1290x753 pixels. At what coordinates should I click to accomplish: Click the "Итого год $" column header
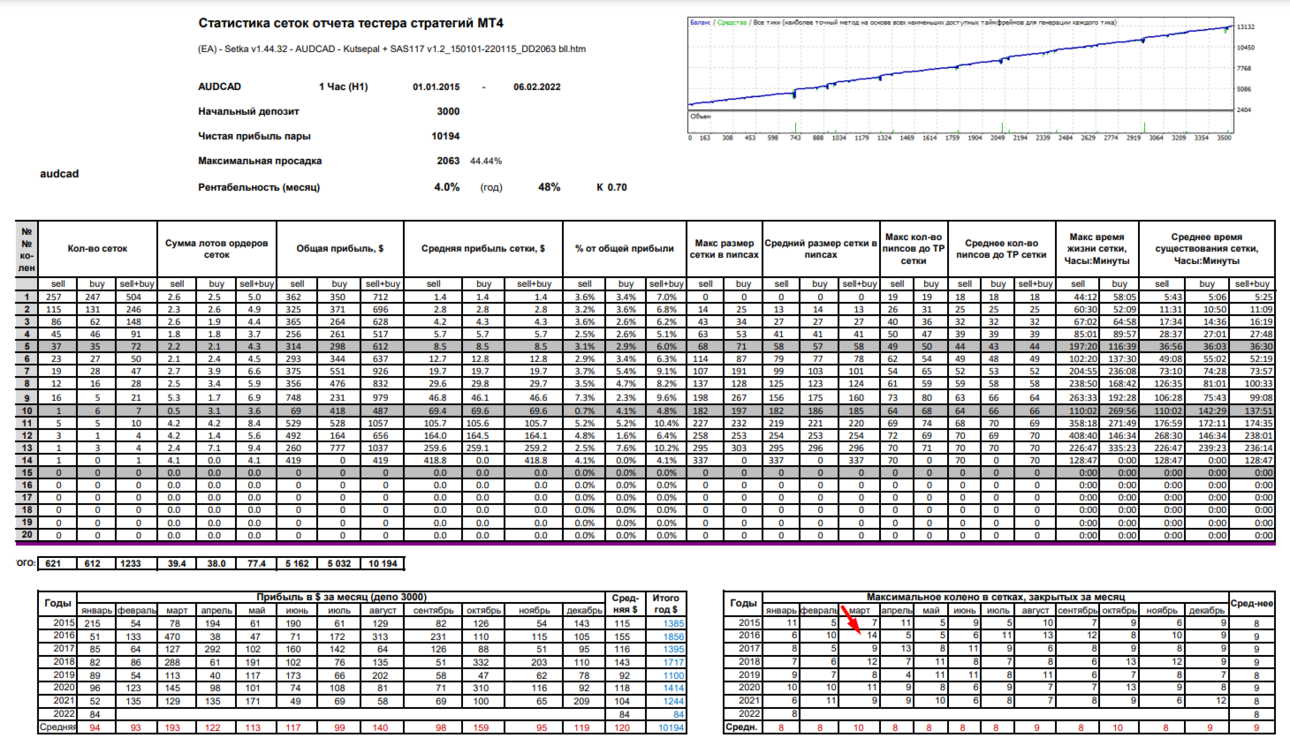[666, 604]
